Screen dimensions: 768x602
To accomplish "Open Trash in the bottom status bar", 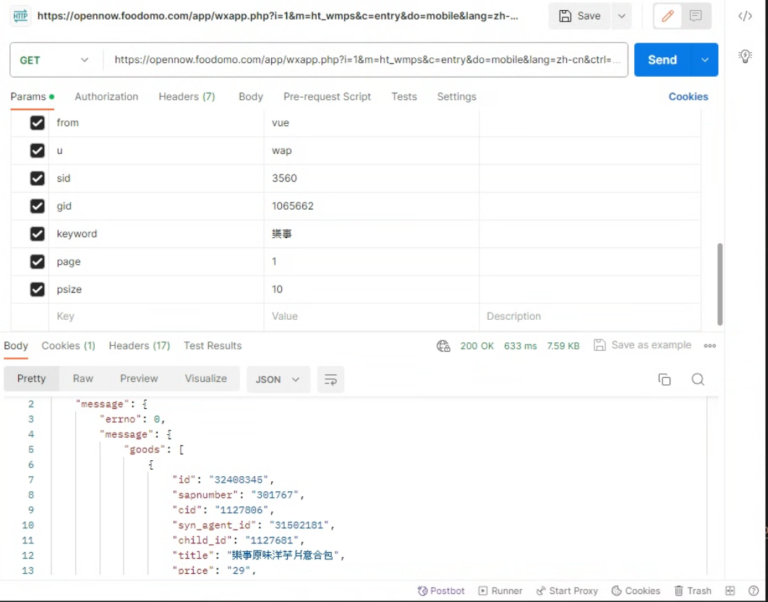I will pyautogui.click(x=692, y=591).
